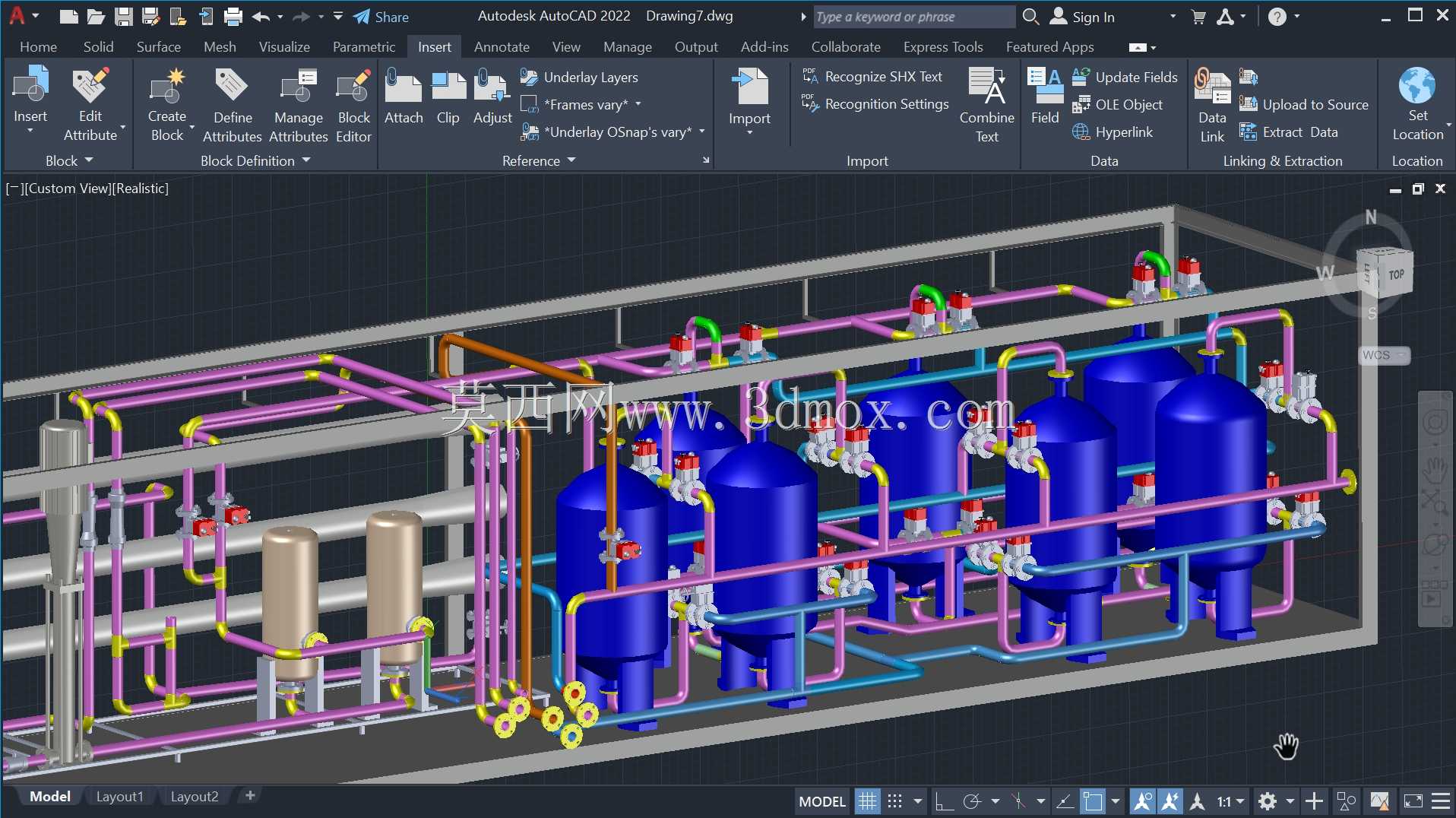
Task: Click Upload to Source
Action: point(1304,104)
